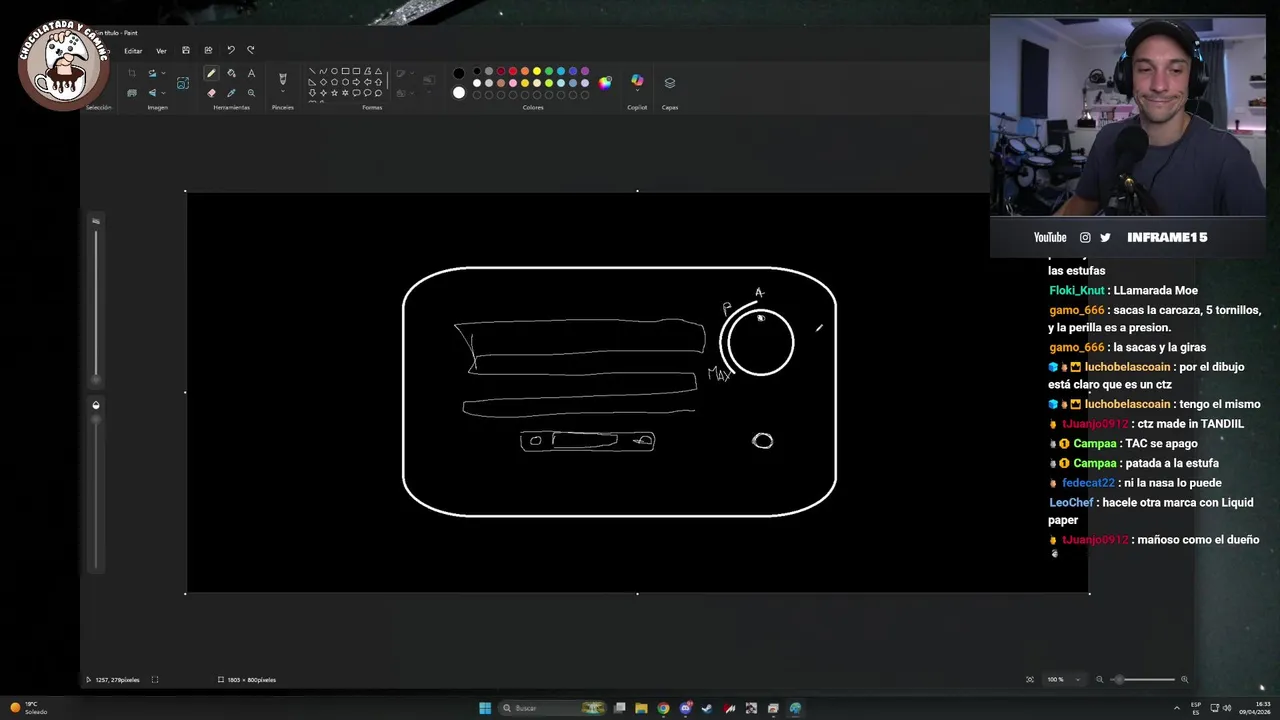Screen dimensions: 1280x720
Task: Click the brush size slider on the left
Action: (x=96, y=305)
